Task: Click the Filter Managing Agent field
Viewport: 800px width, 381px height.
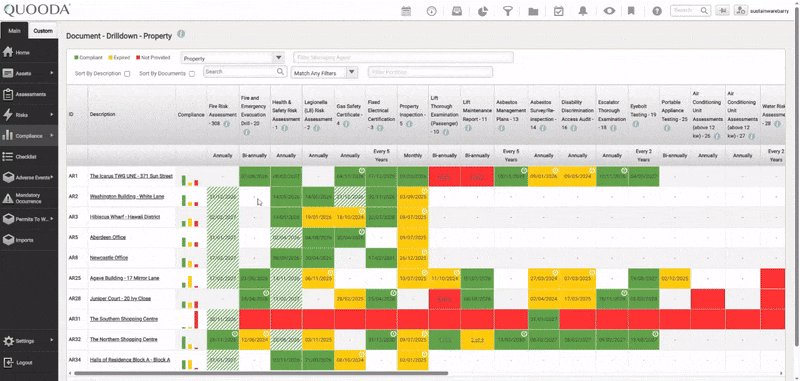Action: point(403,58)
